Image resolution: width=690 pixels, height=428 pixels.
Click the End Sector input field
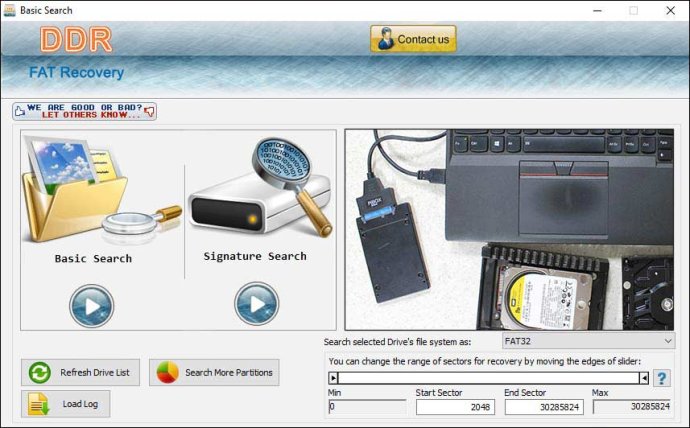(x=544, y=407)
